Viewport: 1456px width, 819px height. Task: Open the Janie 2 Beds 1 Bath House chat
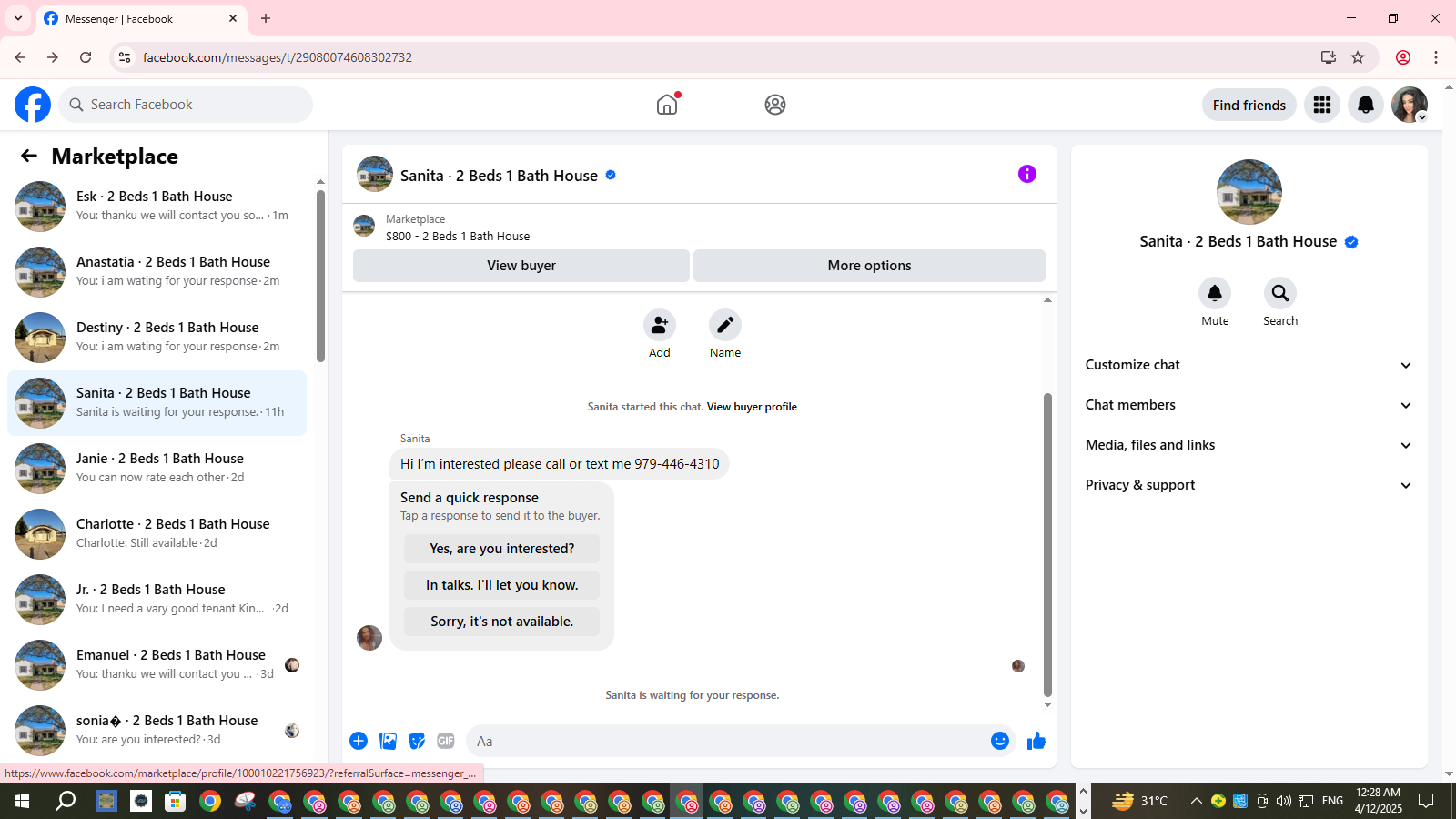tap(157, 469)
